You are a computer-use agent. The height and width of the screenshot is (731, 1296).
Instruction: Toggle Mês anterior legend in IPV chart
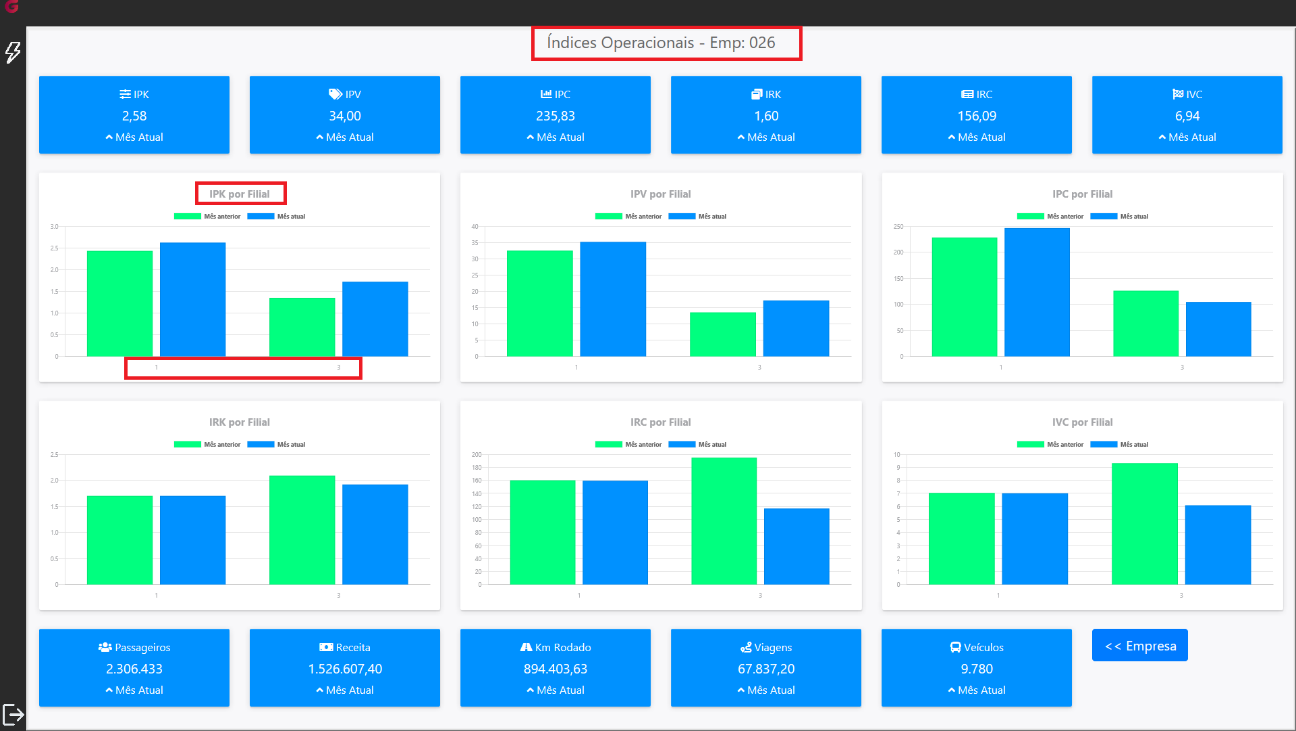pos(629,216)
